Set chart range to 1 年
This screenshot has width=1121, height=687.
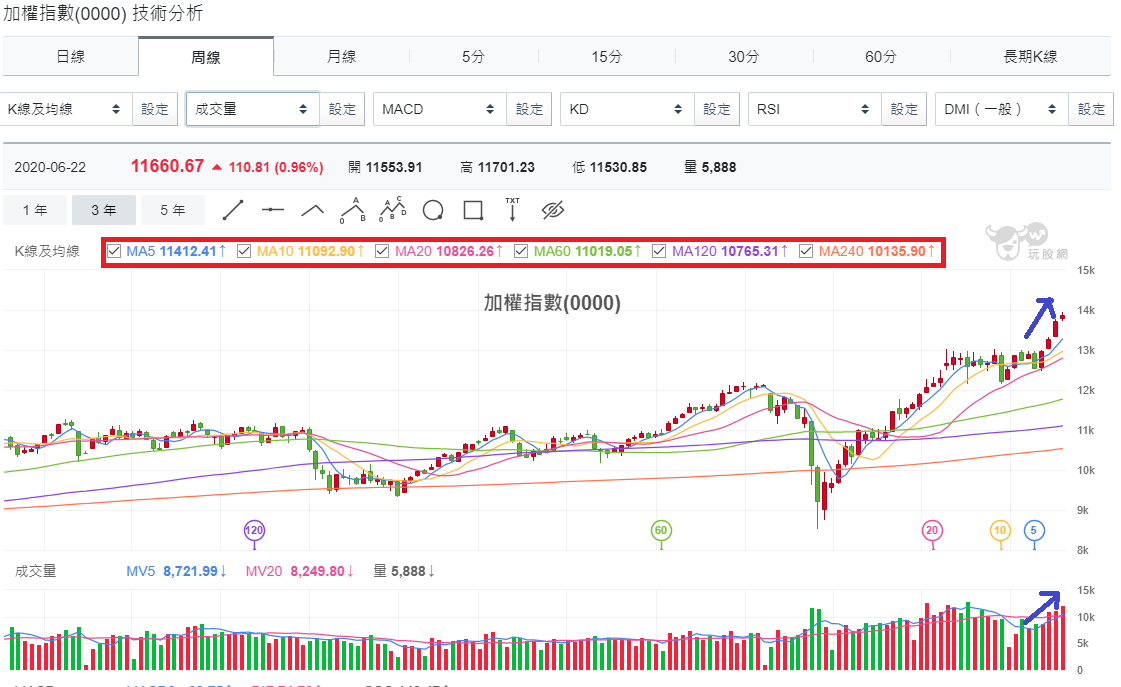coord(35,210)
